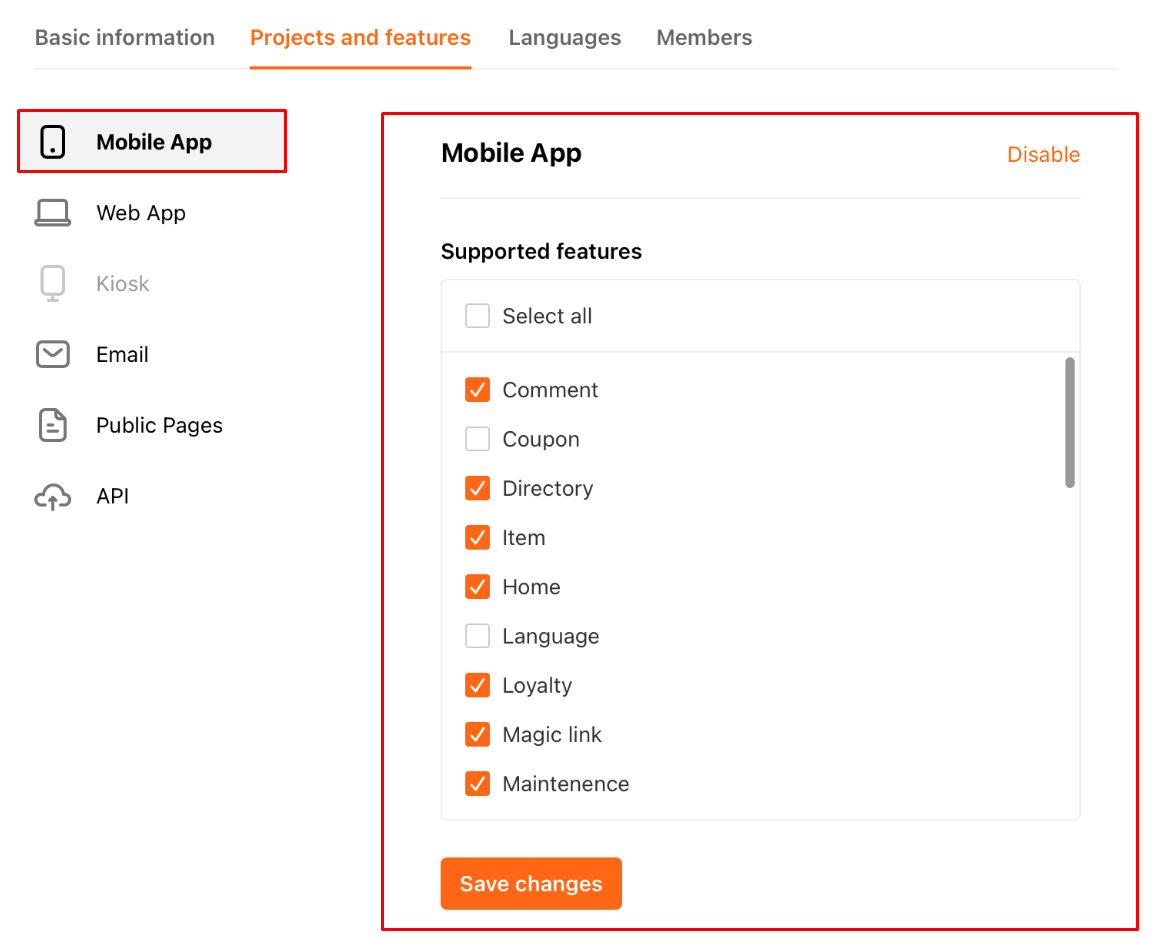Uncheck the Magic link feature
Viewport: 1153px width, 941px height.
coord(477,734)
